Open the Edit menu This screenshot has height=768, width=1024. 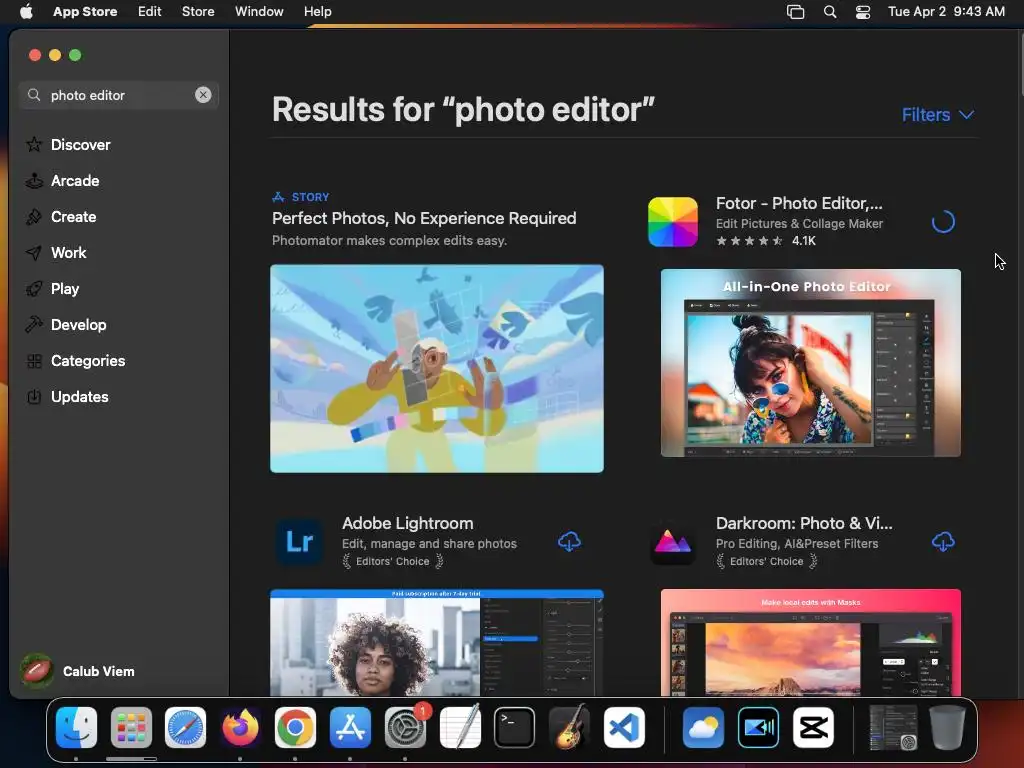(x=150, y=11)
